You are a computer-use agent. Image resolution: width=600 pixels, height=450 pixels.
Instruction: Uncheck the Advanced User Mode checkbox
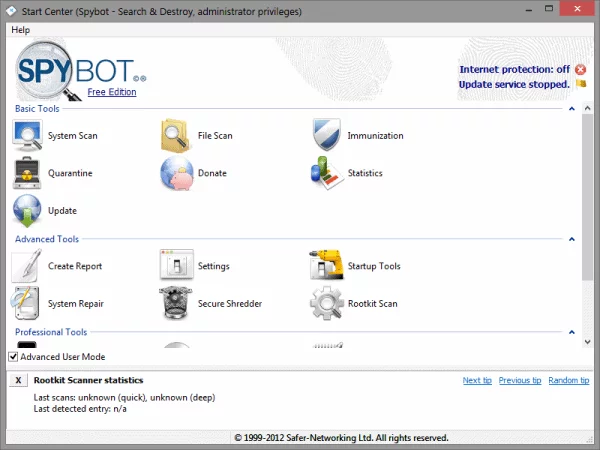coord(14,357)
